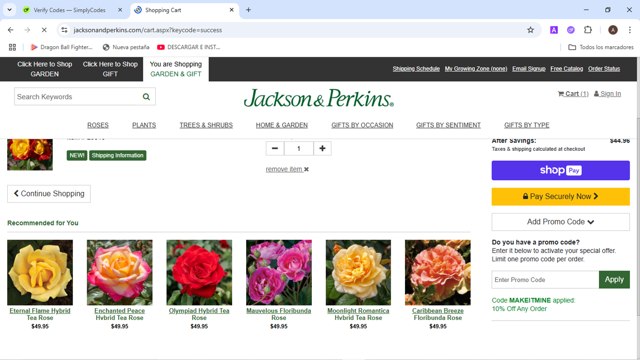Check out with Shop Pay
Viewport: 640px width, 360px height.
[560, 170]
